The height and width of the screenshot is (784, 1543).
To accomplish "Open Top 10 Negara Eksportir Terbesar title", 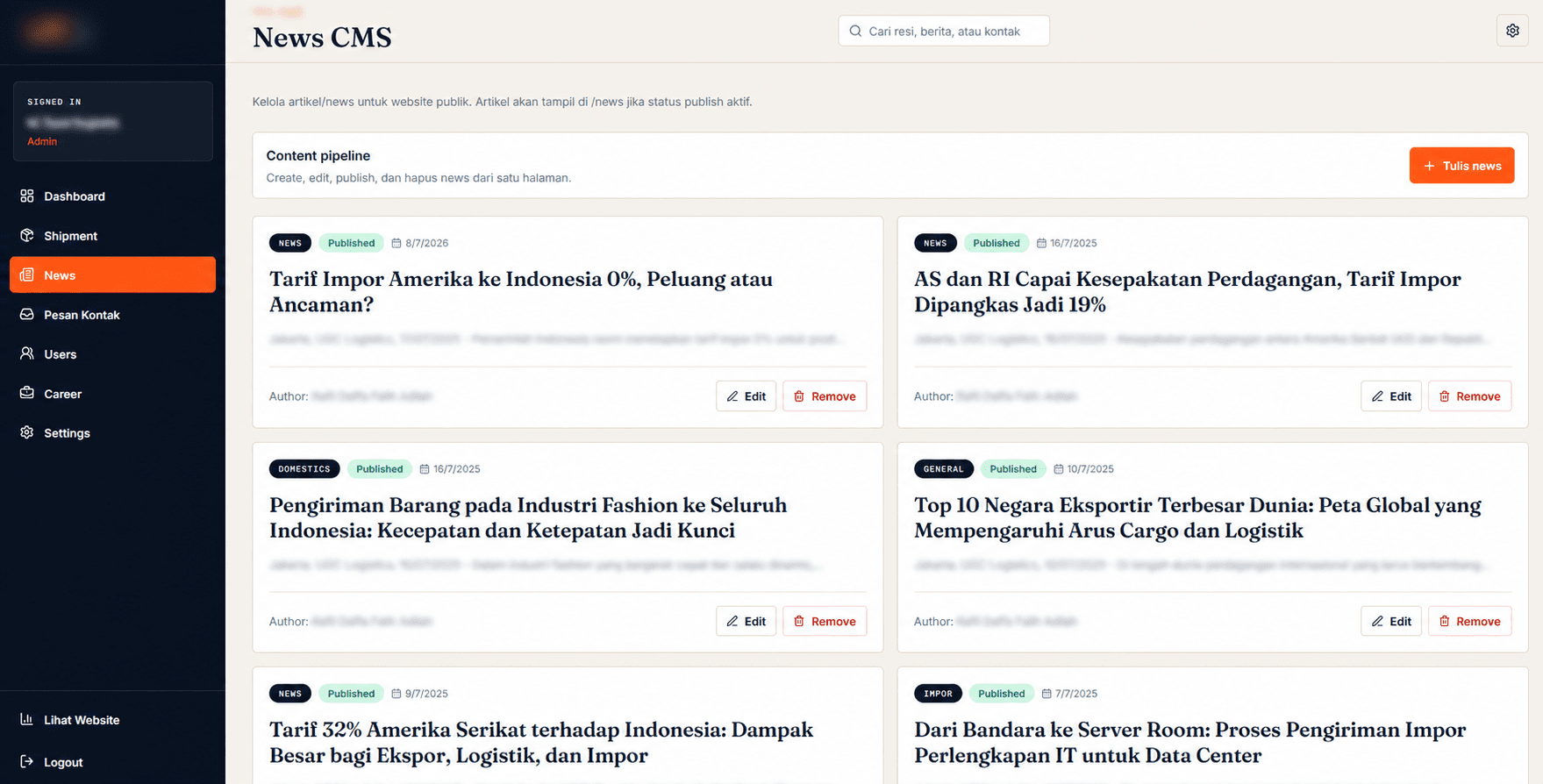I will 1197,517.
